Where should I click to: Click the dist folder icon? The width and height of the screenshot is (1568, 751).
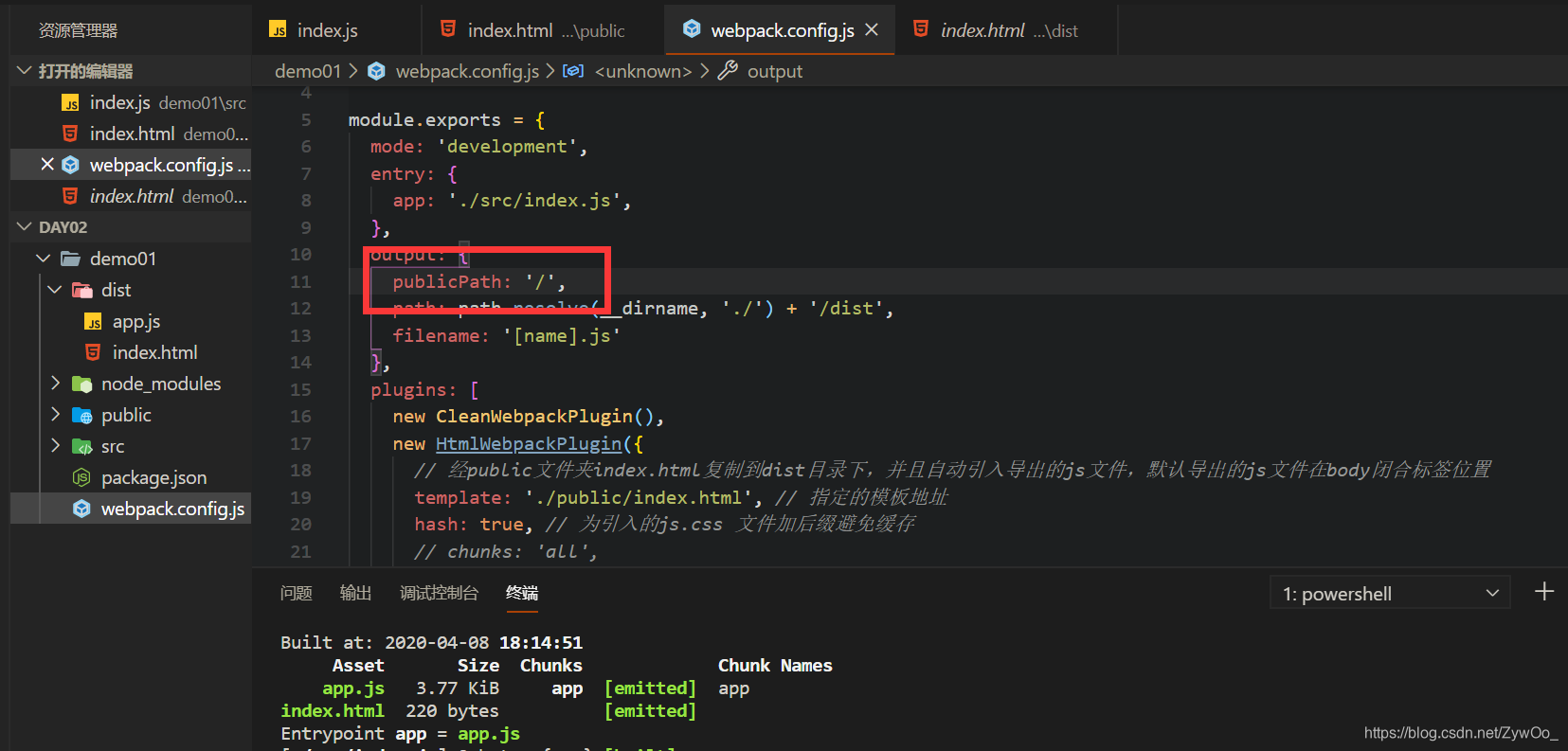(x=82, y=290)
